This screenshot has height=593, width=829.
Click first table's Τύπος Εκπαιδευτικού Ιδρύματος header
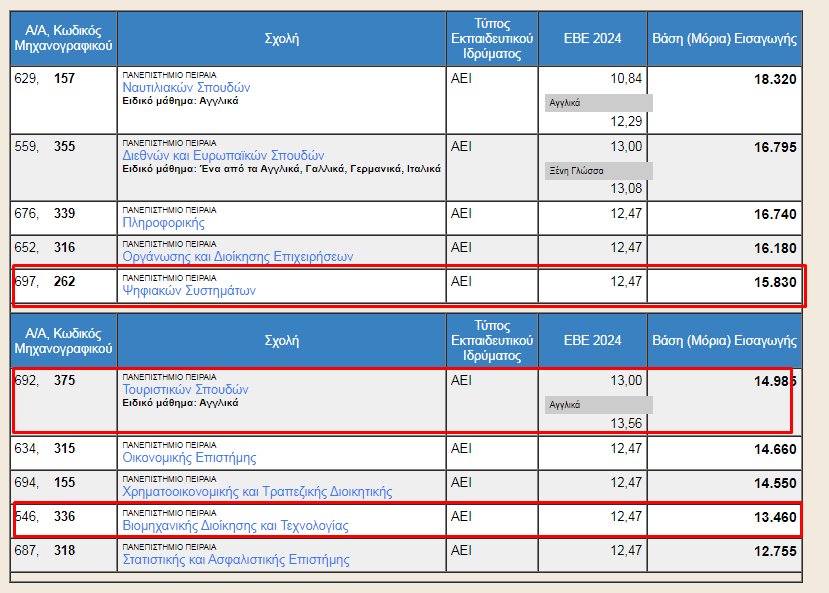[x=492, y=39]
